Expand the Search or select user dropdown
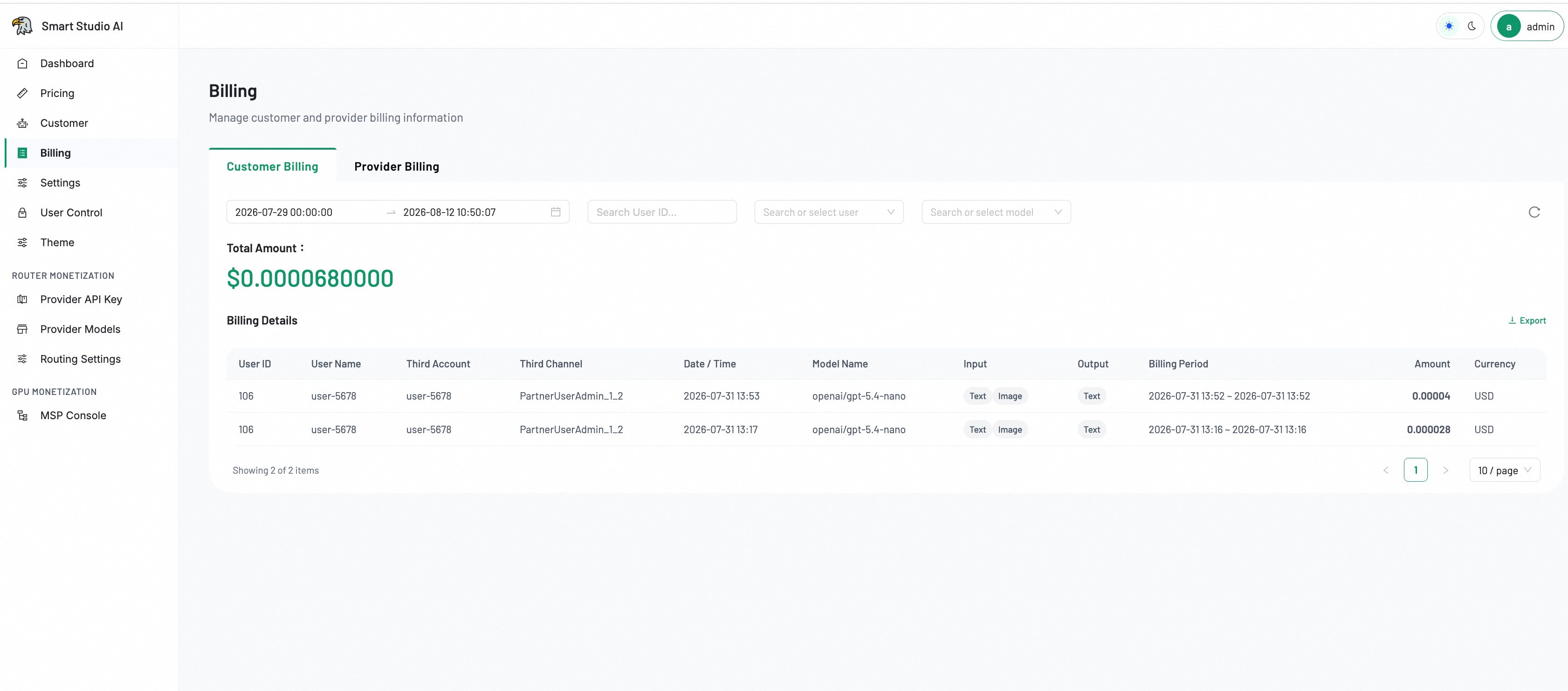1568x691 pixels. tap(829, 212)
